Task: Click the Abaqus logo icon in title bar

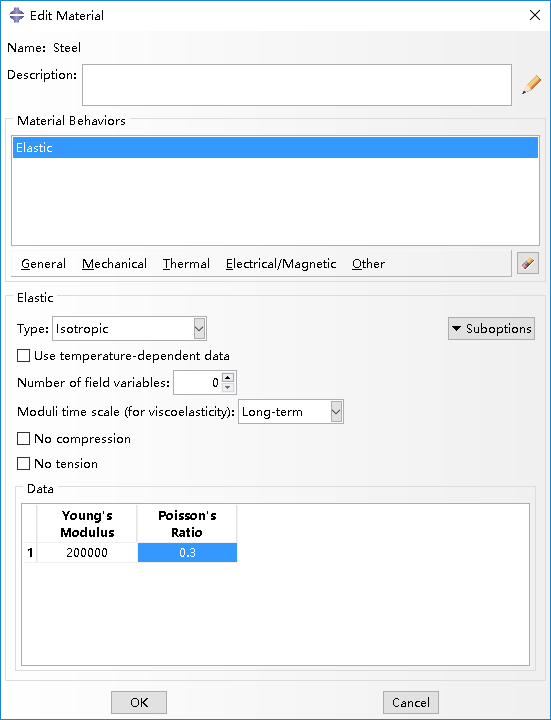Action: pyautogui.click(x=17, y=15)
